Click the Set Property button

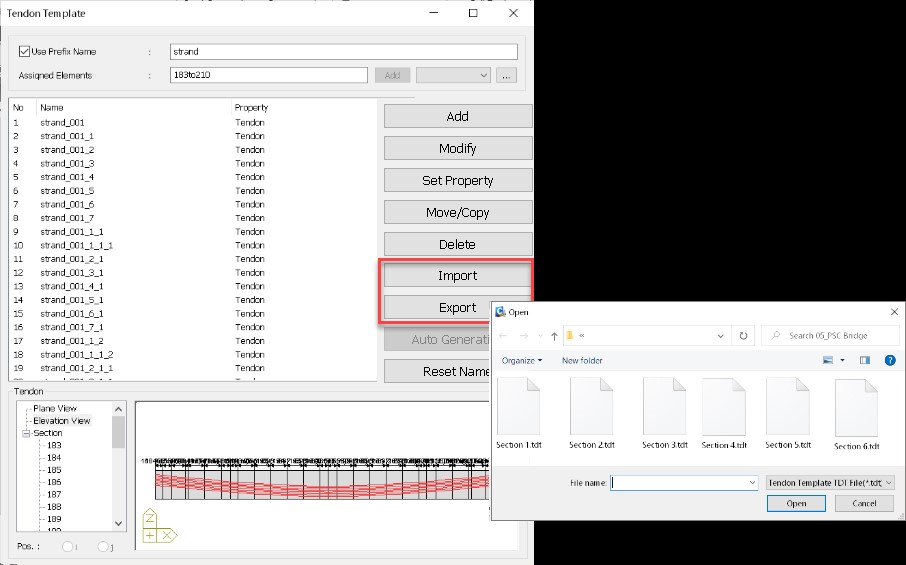458,180
